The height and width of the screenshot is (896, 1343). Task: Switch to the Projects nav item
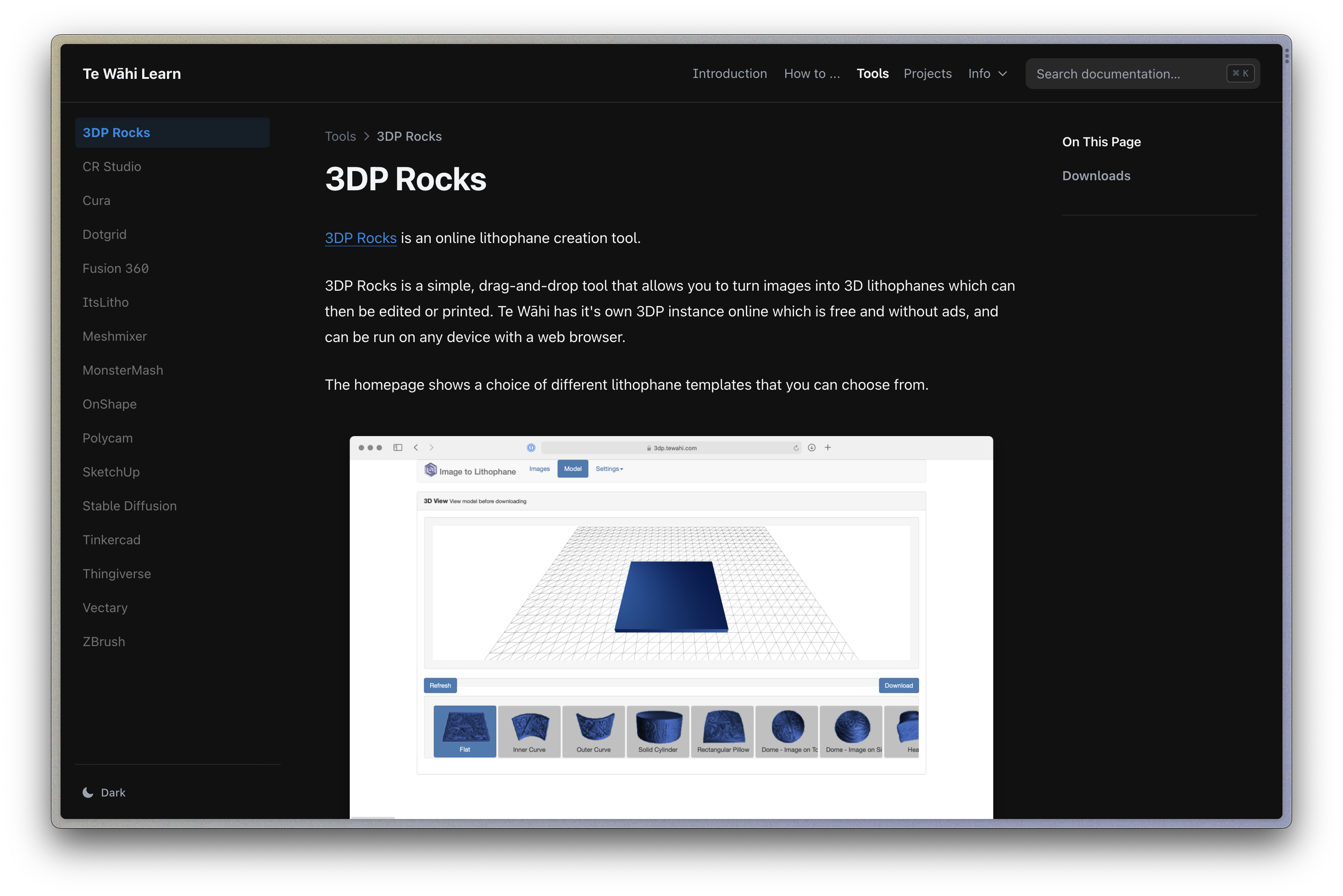click(927, 74)
